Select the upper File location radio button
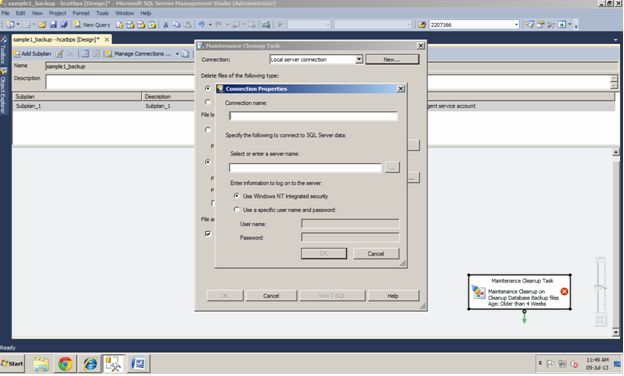Viewport: 624px width, 376px height. coord(208,130)
